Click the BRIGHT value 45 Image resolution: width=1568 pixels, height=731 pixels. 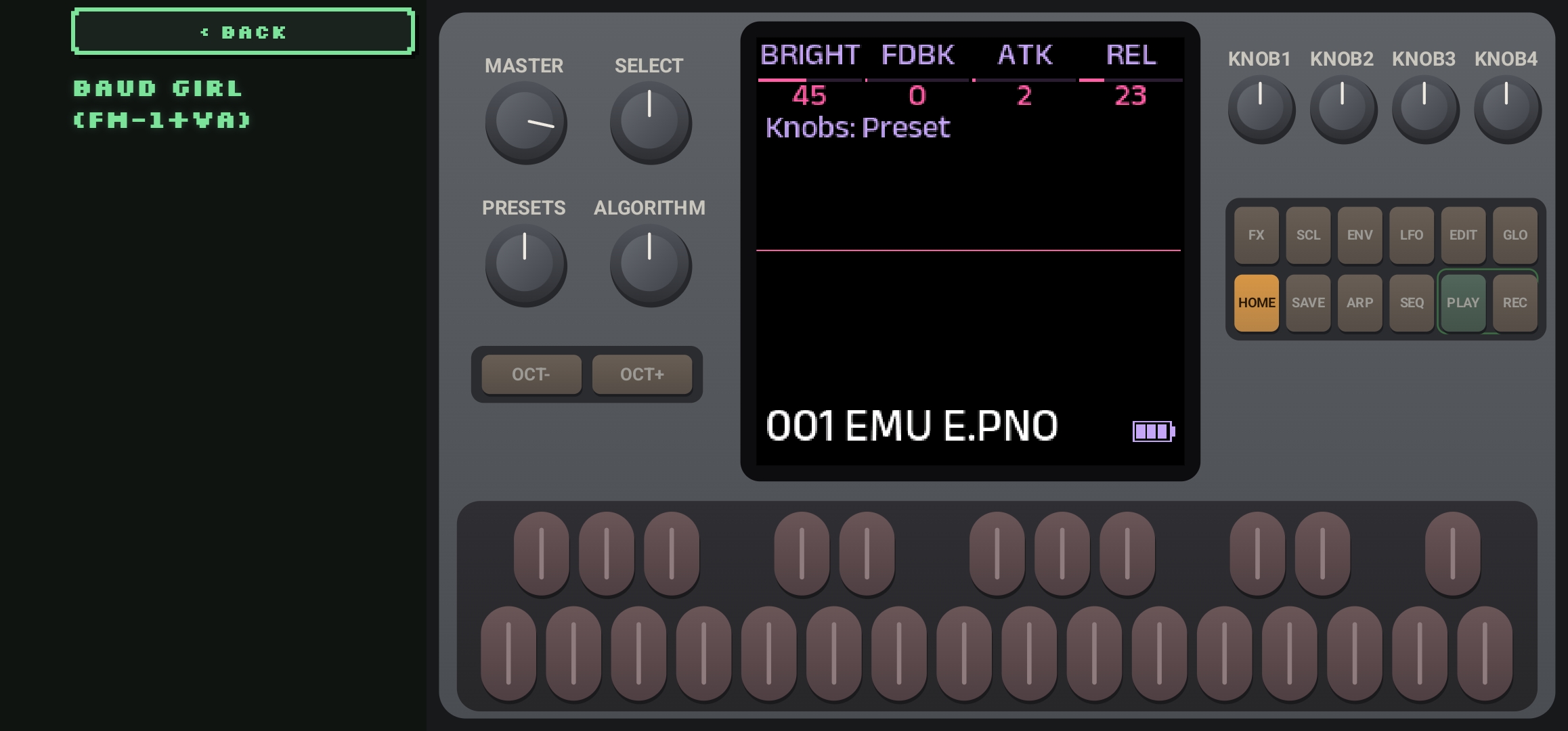pos(810,95)
